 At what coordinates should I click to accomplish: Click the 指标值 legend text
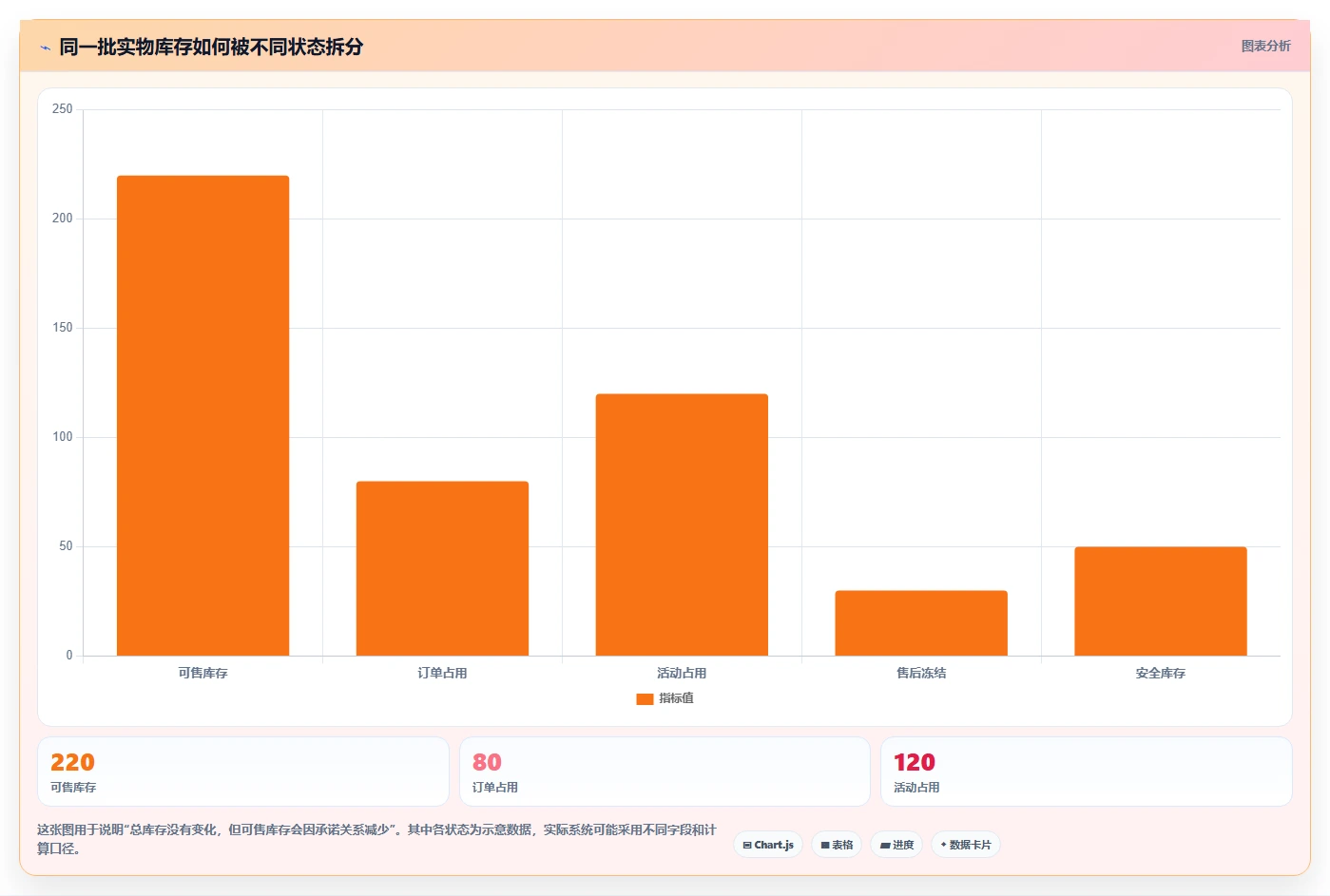pyautogui.click(x=676, y=698)
